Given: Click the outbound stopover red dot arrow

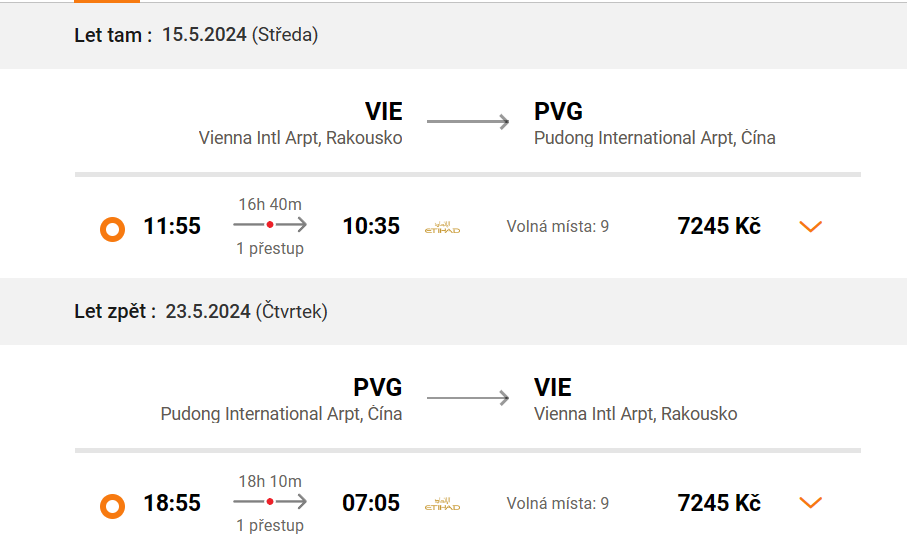Looking at the screenshot, I should (270, 224).
